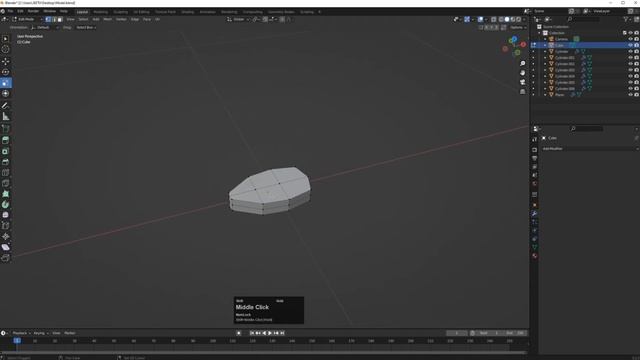Disable Cylinder.003 in renders camera icon
The width and height of the screenshot is (640, 360).
tap(636, 70)
